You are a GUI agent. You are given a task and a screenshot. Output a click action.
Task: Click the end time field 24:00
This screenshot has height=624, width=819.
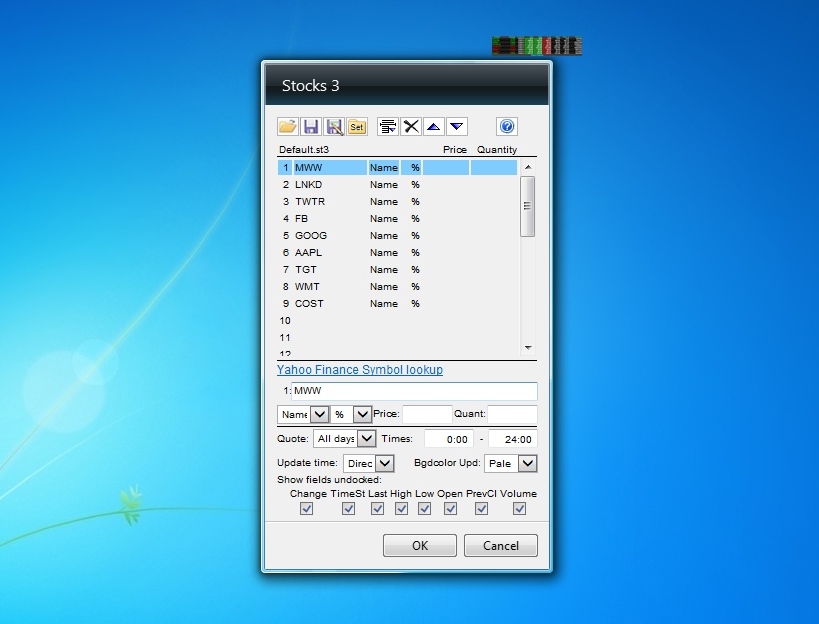512,439
